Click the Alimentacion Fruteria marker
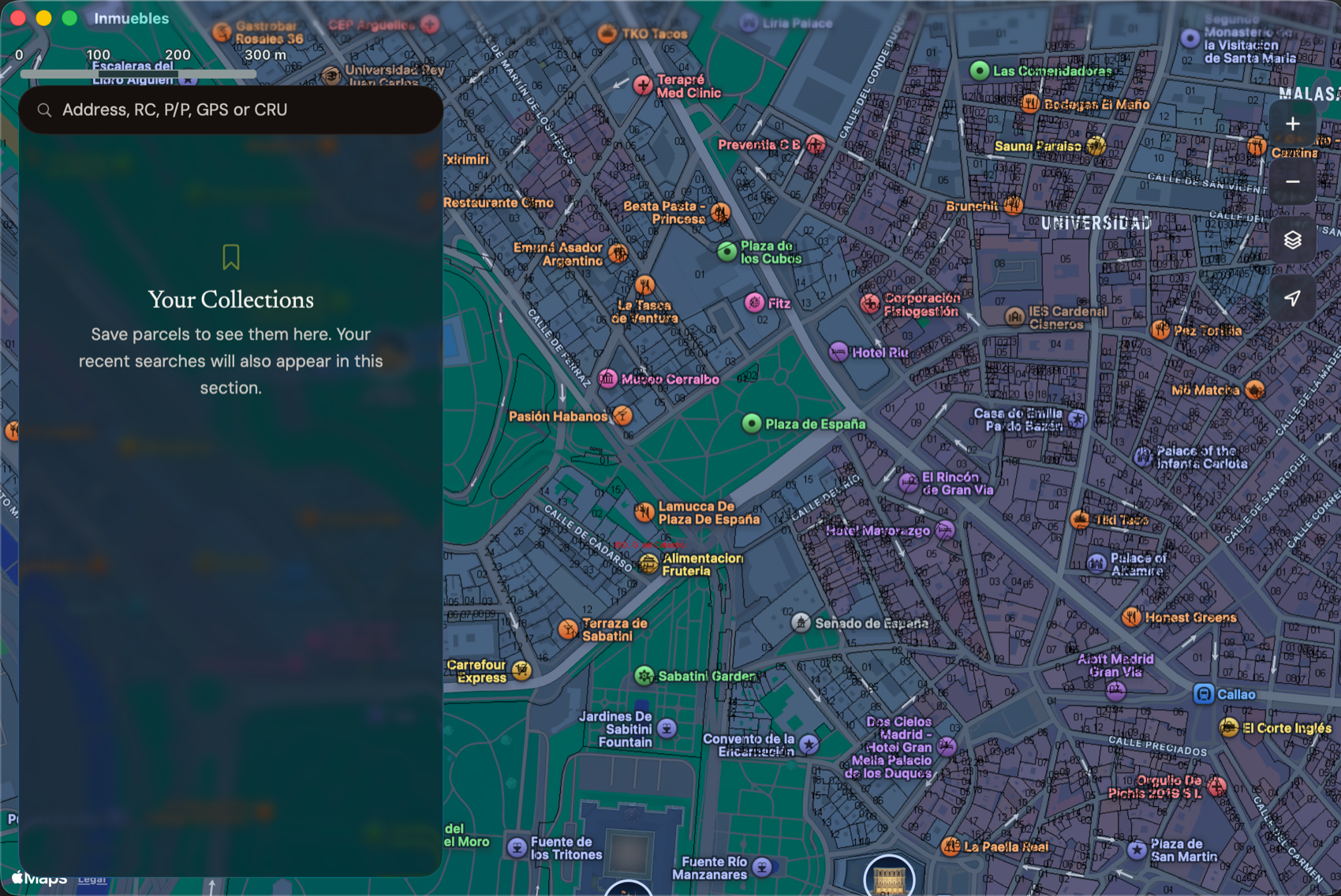This screenshot has height=896, width=1341. [648, 564]
